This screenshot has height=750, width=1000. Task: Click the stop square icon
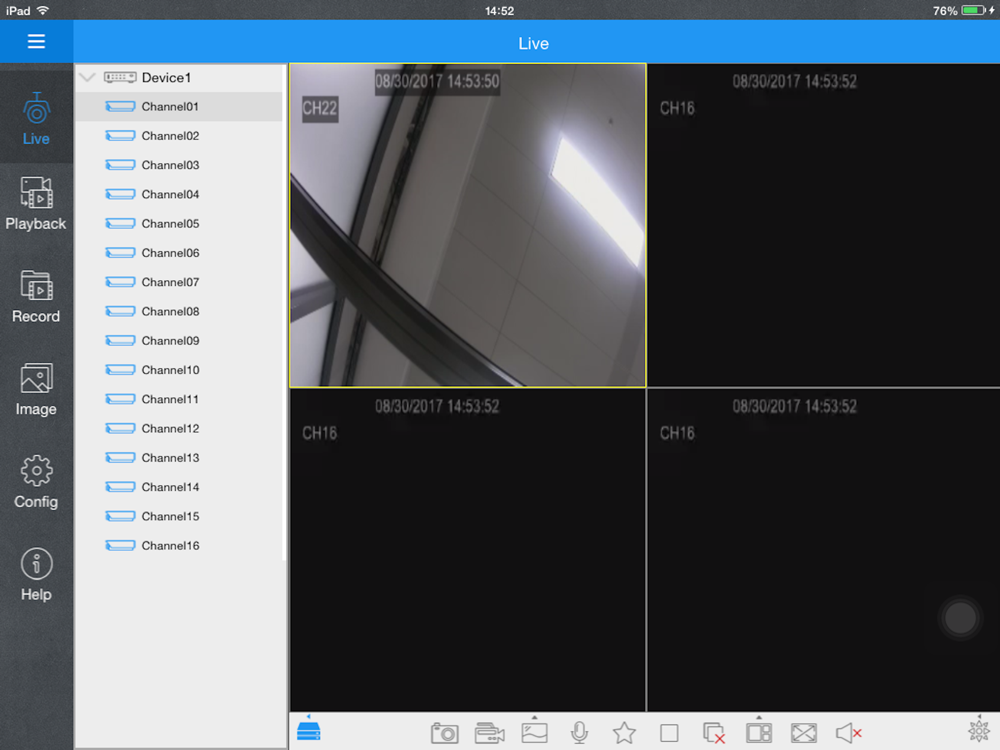pyautogui.click(x=669, y=733)
